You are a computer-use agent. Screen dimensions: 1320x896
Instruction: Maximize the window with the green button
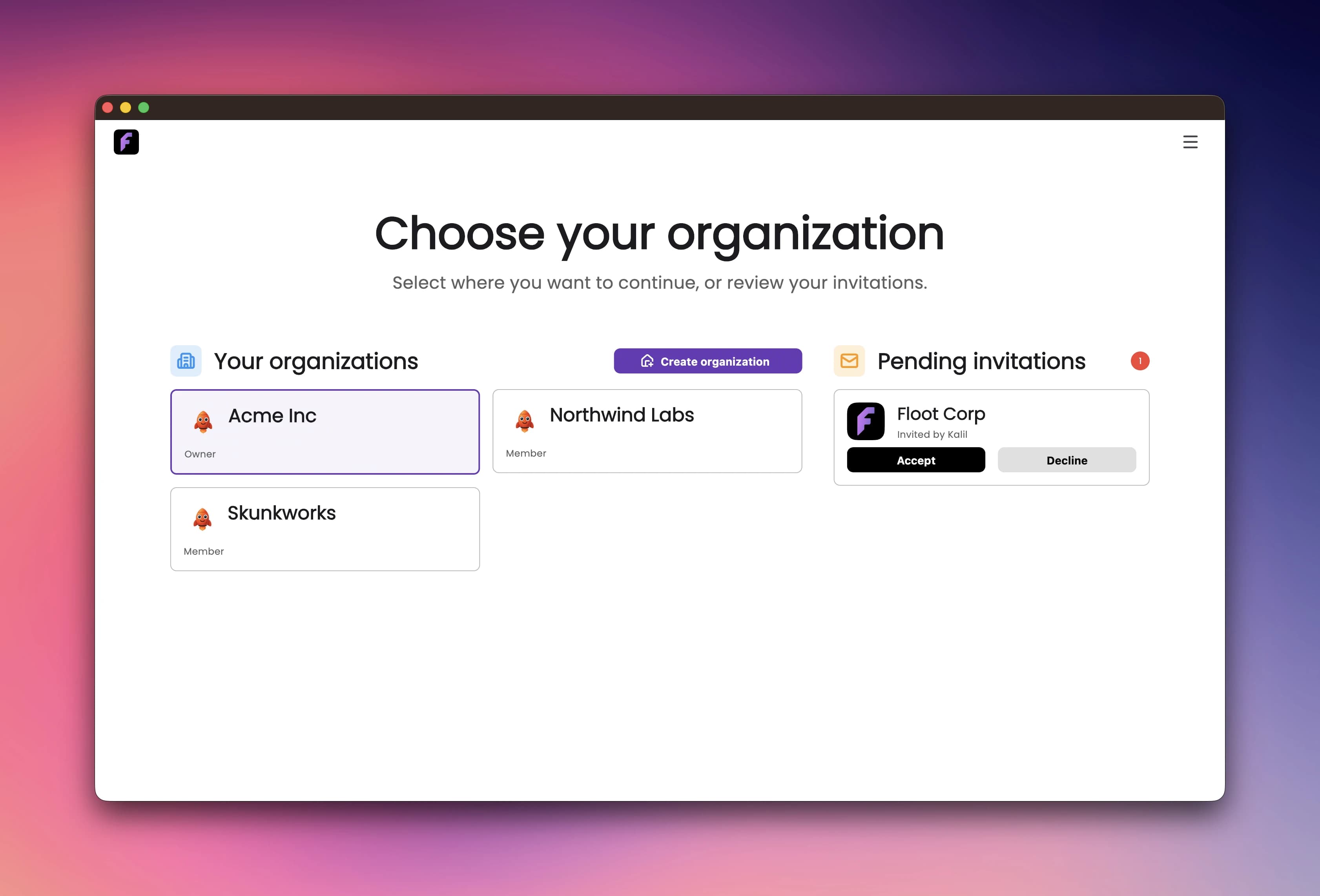tap(144, 107)
